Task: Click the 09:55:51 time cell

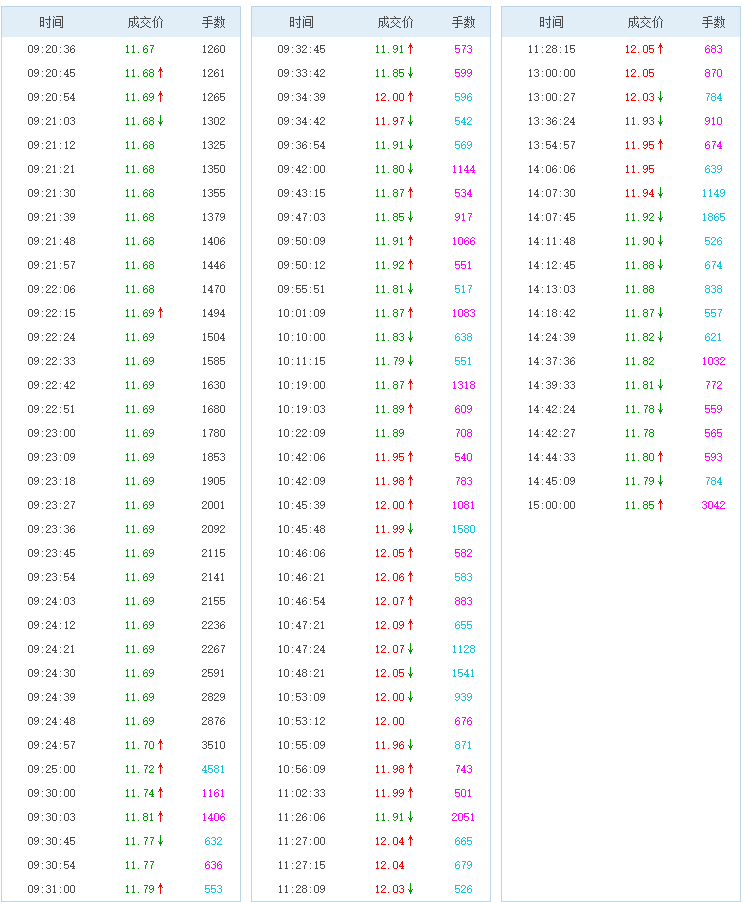Action: pyautogui.click(x=301, y=289)
